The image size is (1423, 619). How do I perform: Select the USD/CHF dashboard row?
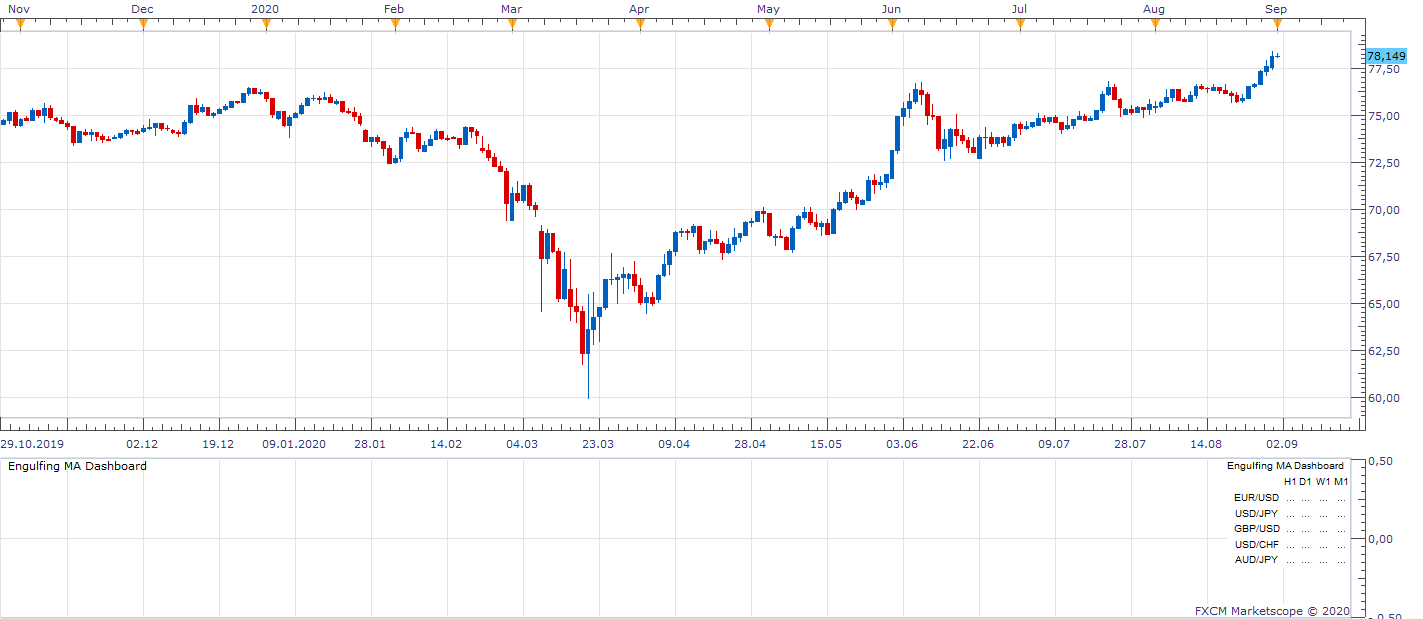tap(1291, 545)
